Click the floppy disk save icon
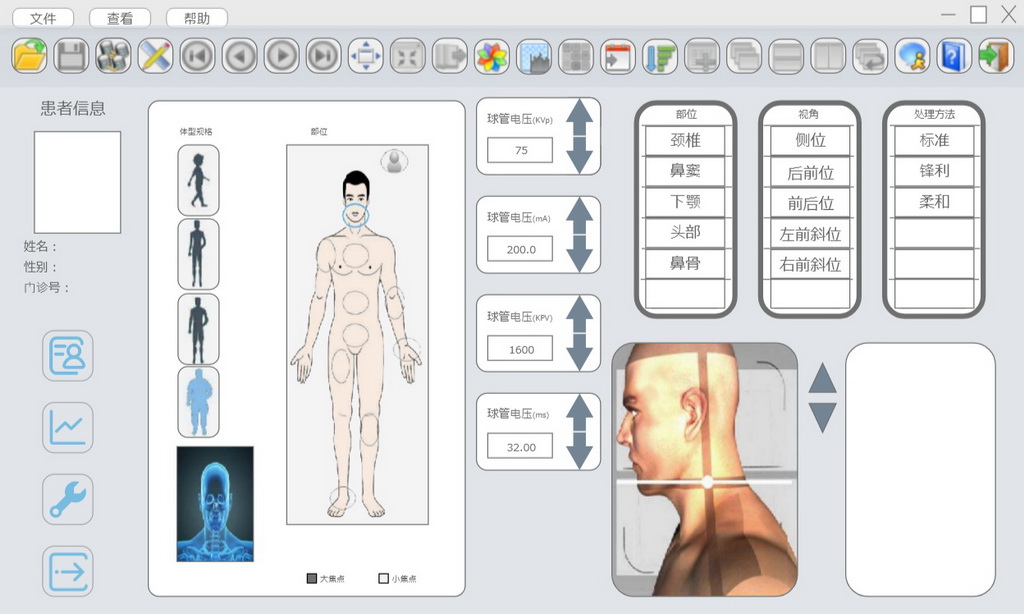 71,55
